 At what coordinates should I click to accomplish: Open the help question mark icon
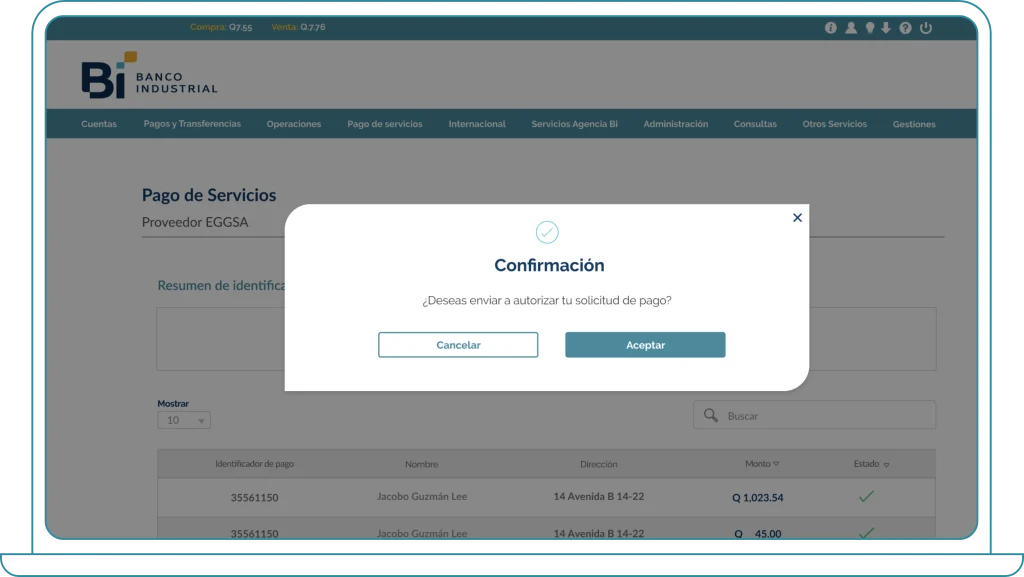click(x=905, y=28)
